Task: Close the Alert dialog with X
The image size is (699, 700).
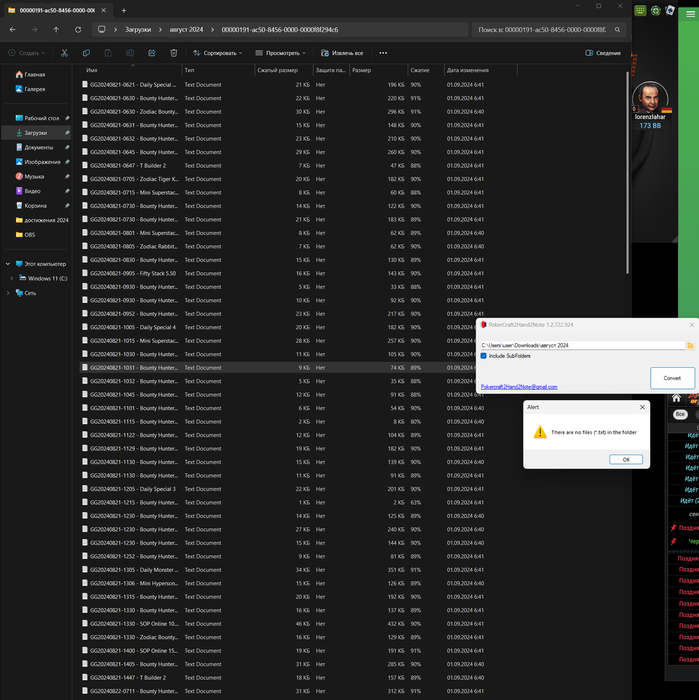Action: coord(642,407)
